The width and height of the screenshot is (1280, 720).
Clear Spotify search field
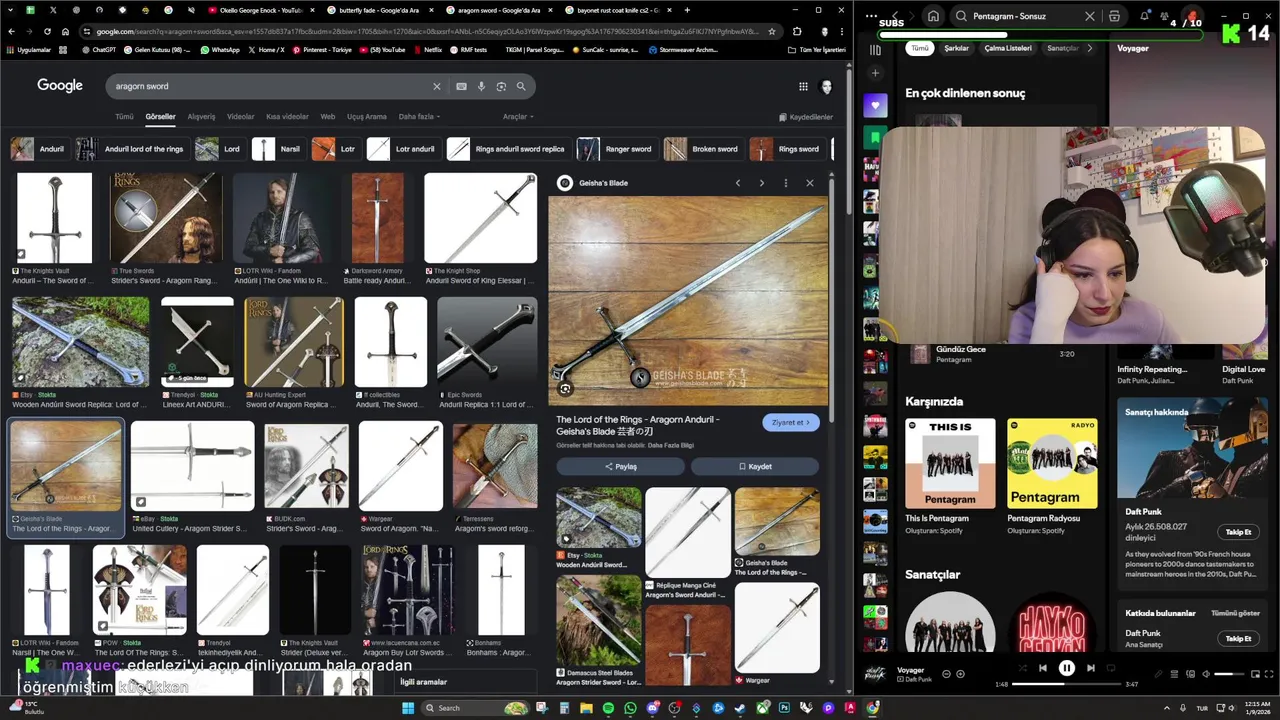[x=1090, y=16]
